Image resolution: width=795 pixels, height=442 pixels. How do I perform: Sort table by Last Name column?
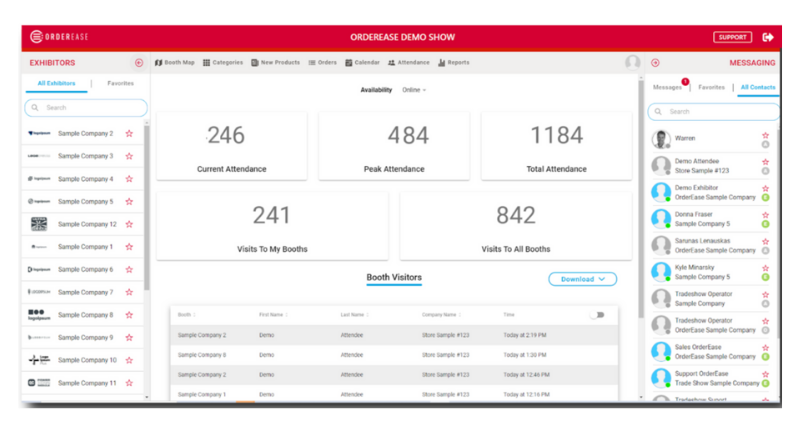point(354,315)
